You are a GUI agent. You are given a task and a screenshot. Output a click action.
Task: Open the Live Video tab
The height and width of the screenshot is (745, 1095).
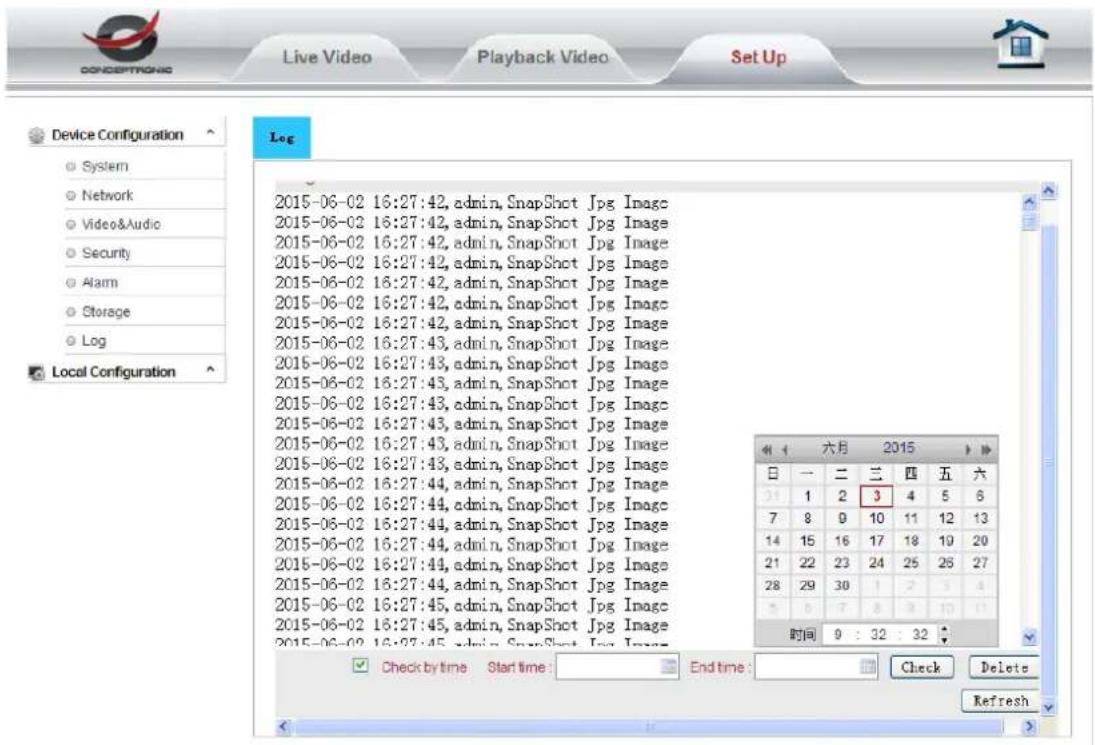(327, 57)
